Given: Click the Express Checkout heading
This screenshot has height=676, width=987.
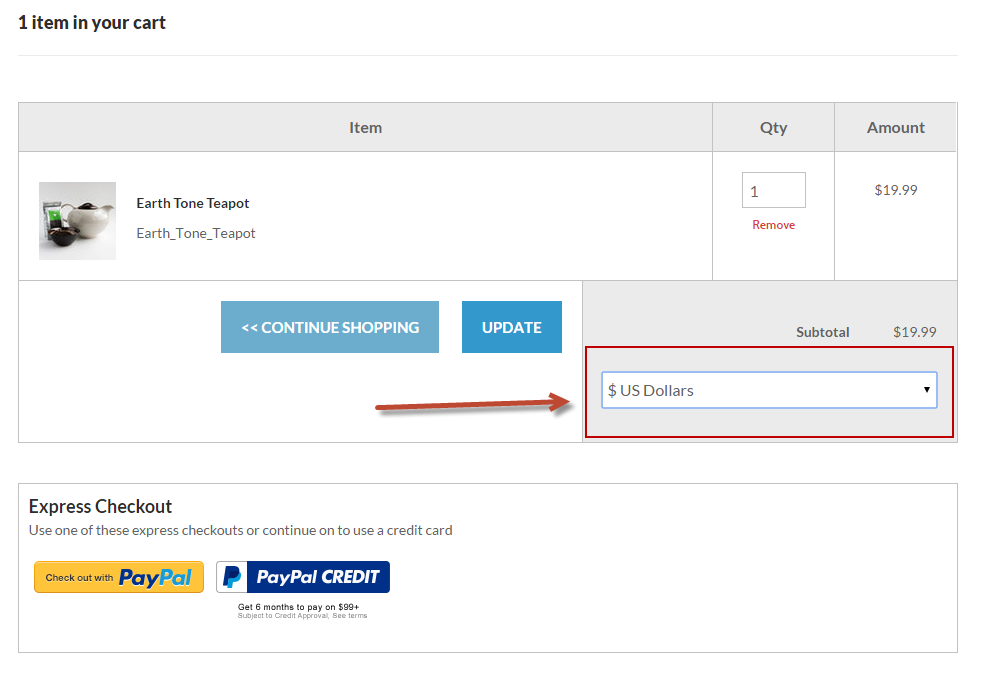Looking at the screenshot, I should coord(100,507).
